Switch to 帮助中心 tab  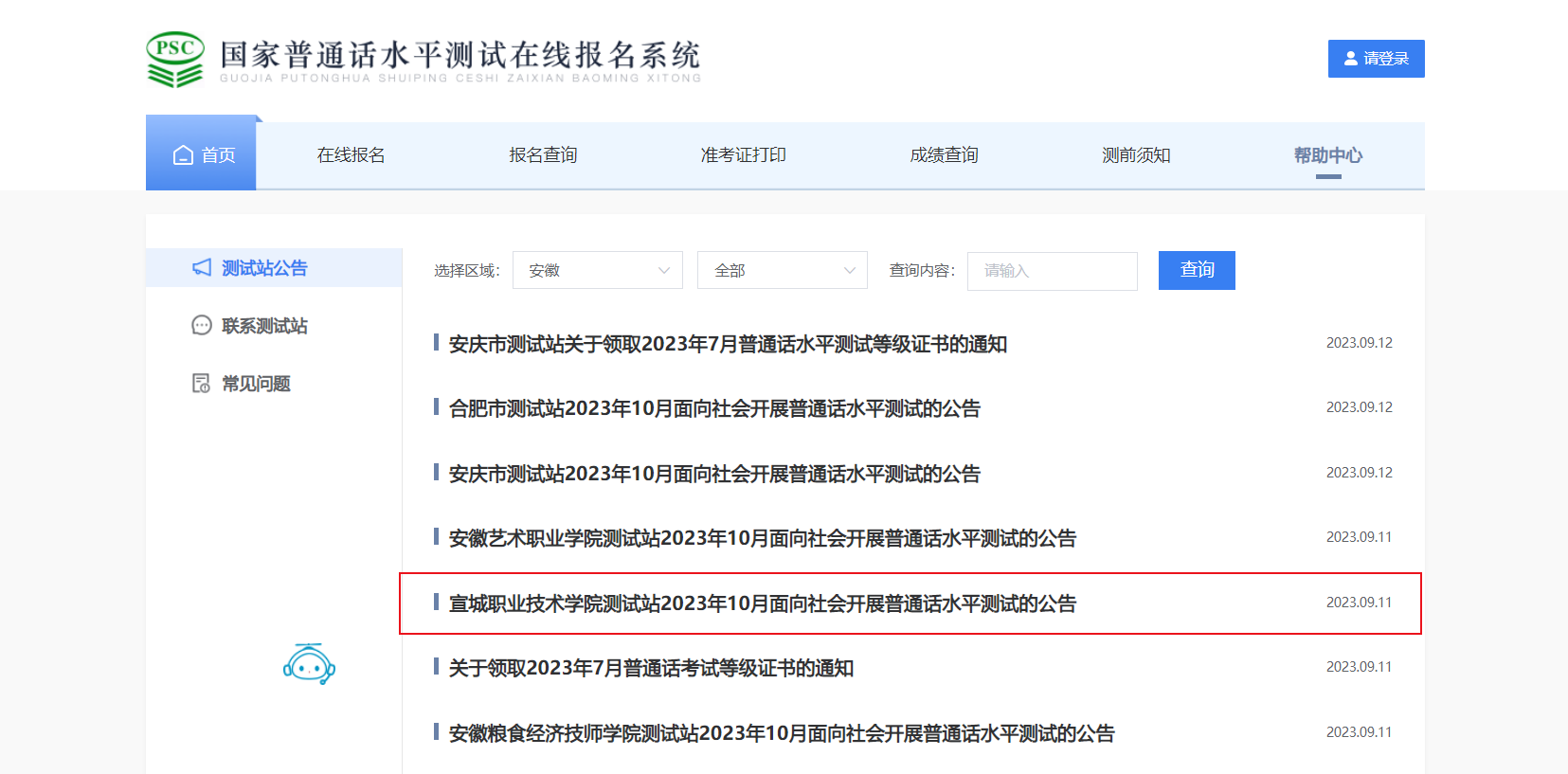[1328, 155]
